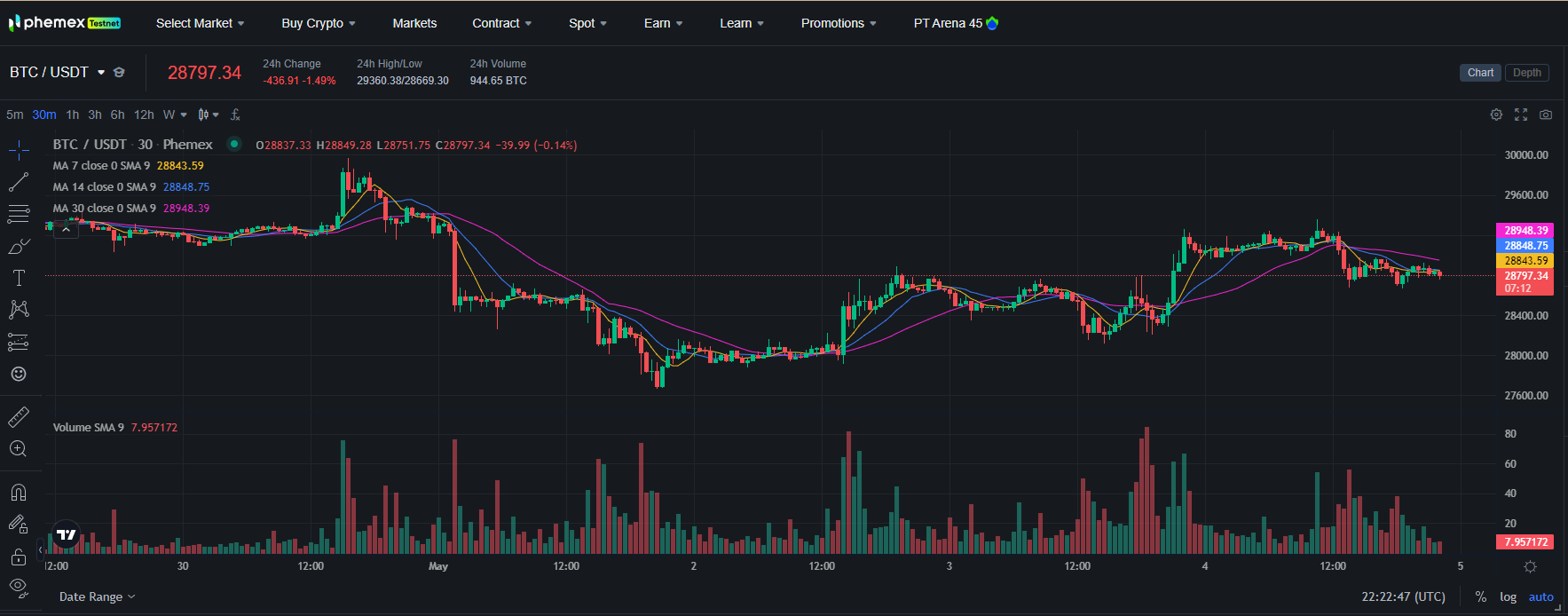Viewport: 1568px width, 616px height.
Task: Activate the zoom in tool
Action: pyautogui.click(x=19, y=448)
